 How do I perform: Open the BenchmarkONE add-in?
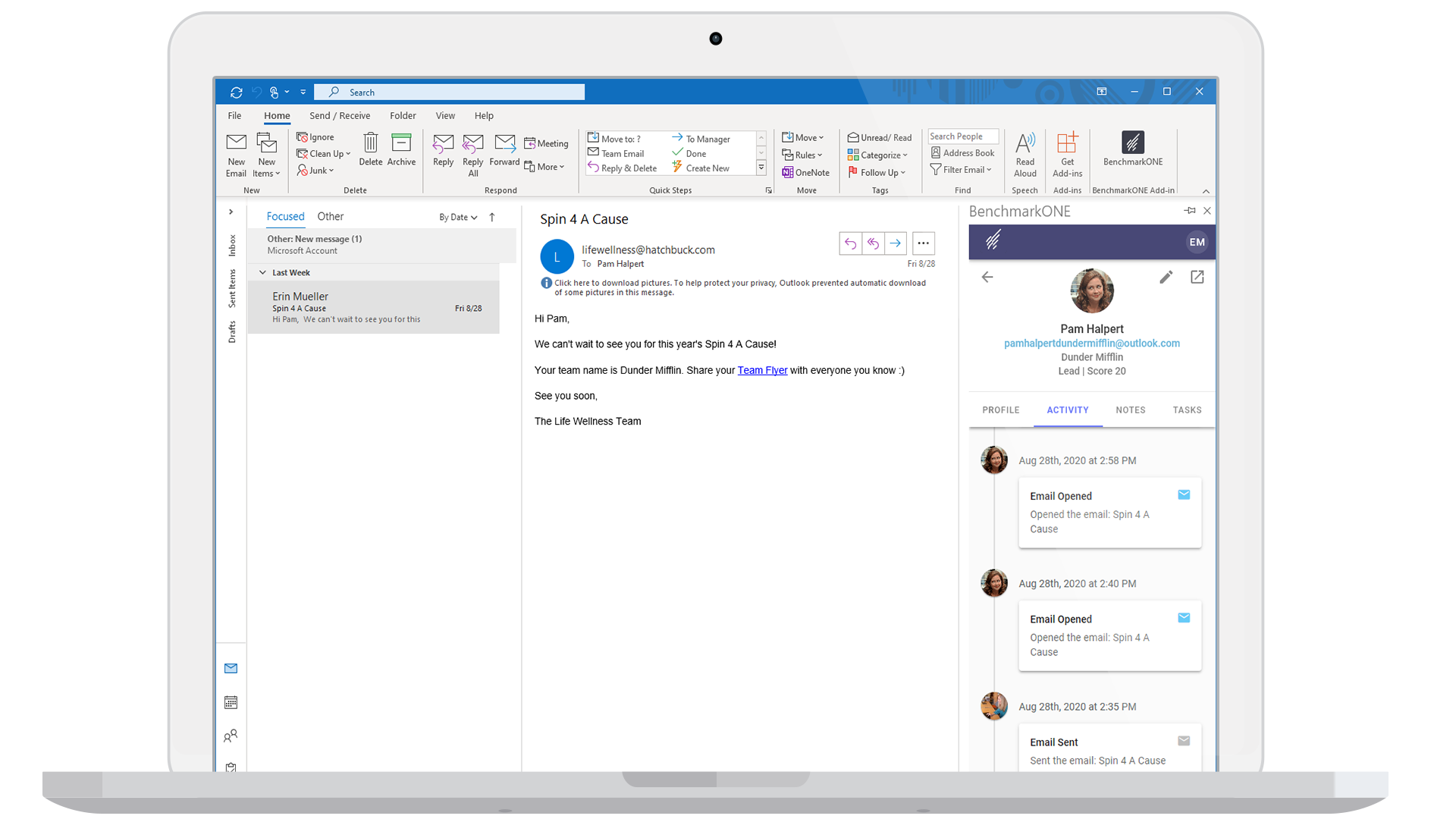coord(1132,149)
